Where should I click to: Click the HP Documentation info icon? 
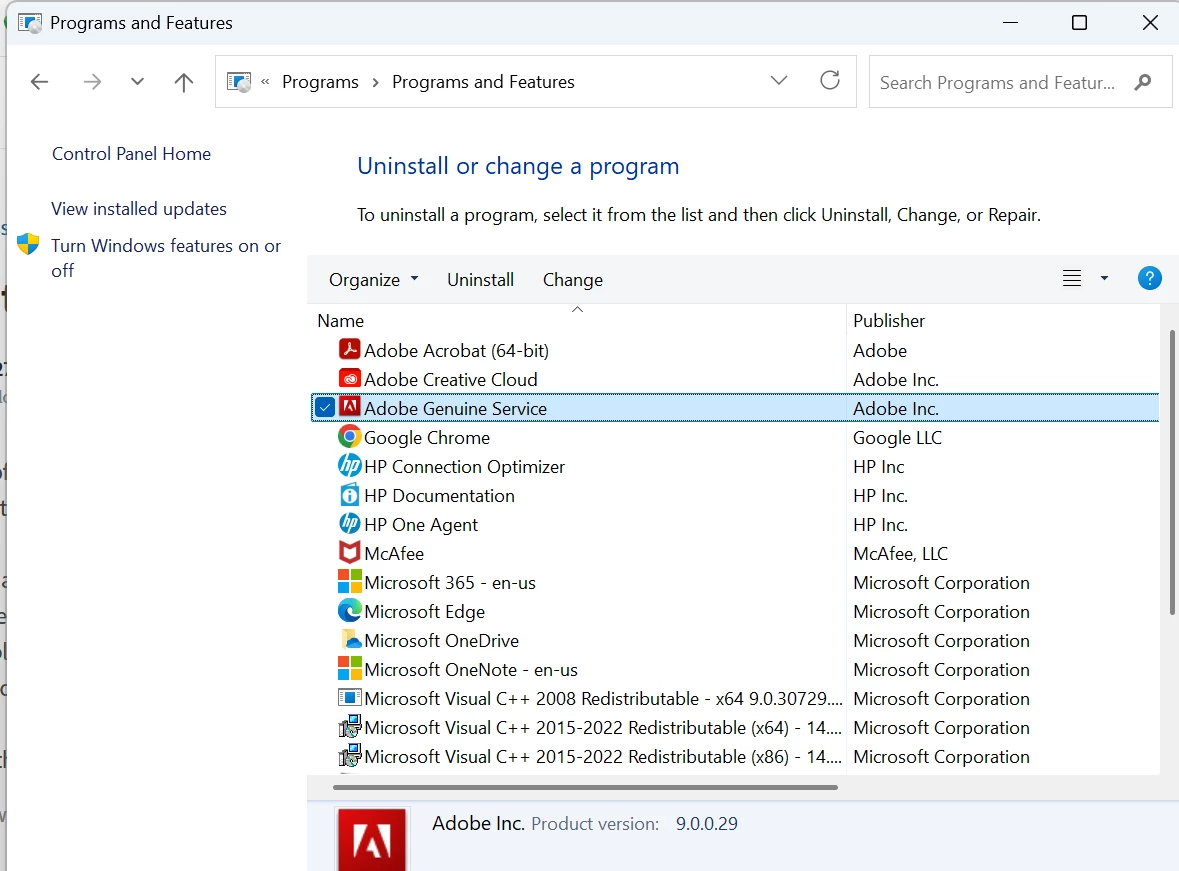click(x=349, y=495)
